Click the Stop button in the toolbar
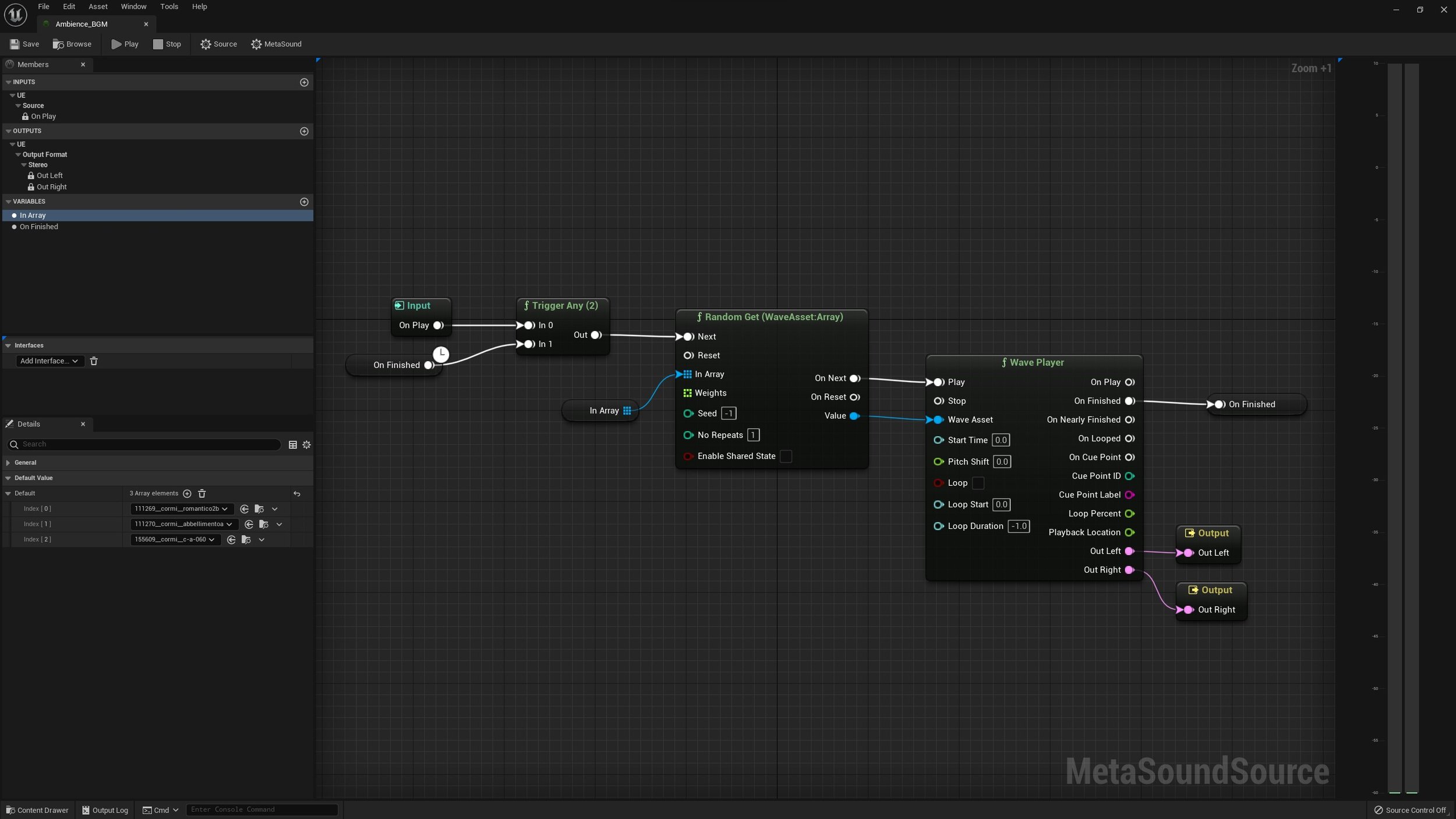 pos(166,44)
